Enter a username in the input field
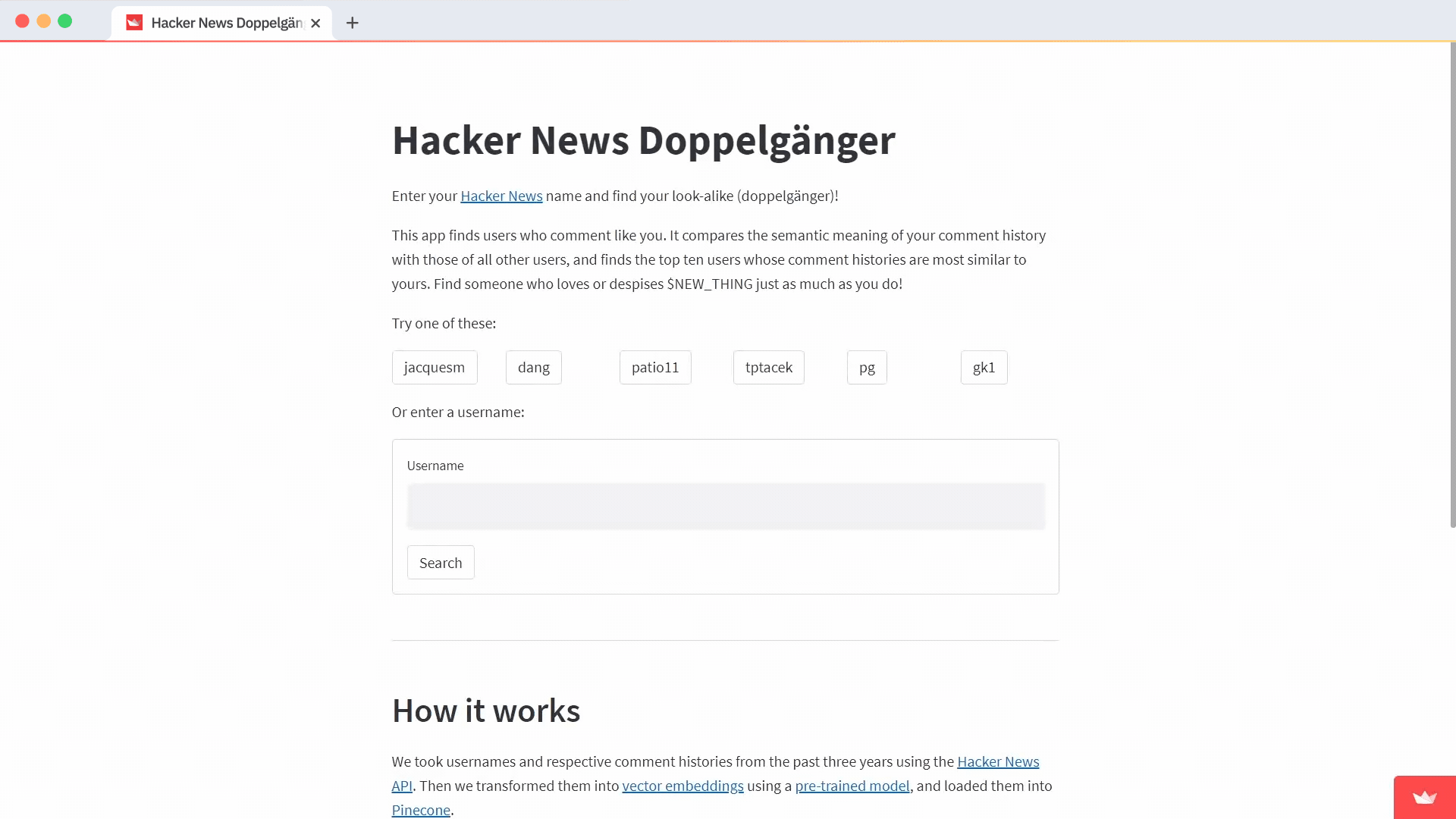This screenshot has height=819, width=1456. pyautogui.click(x=726, y=506)
